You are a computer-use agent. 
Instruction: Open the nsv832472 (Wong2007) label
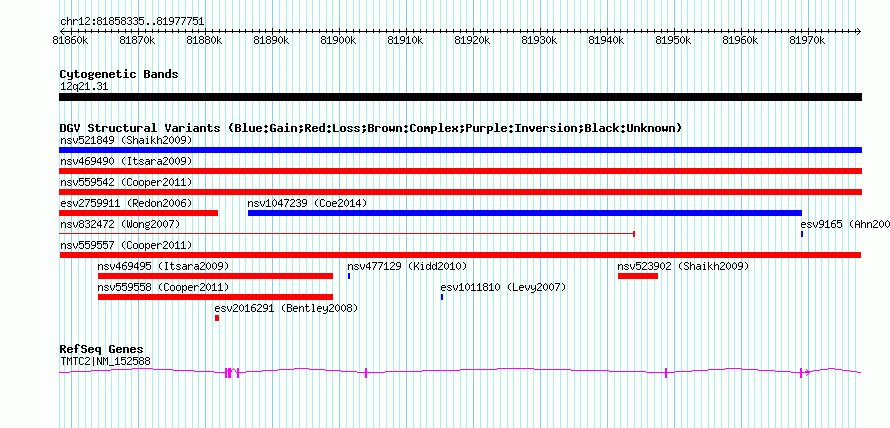click(120, 224)
